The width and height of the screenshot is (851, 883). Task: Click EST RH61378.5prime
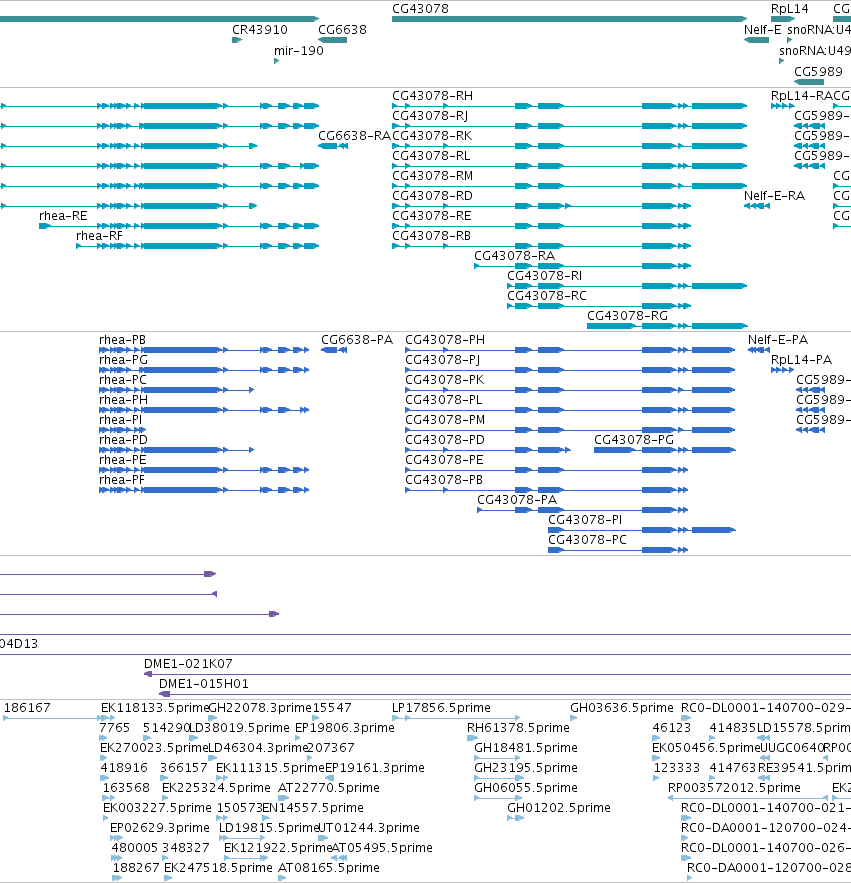(472, 738)
